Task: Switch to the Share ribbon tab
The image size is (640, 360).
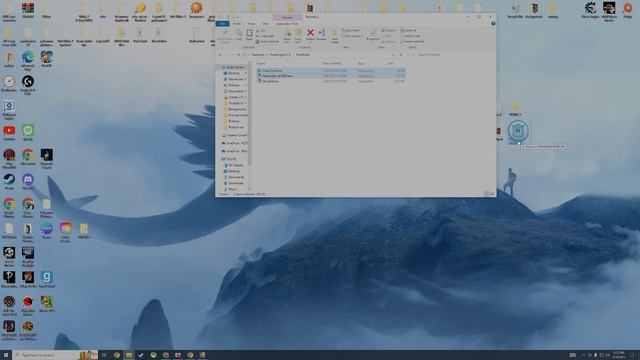Action: point(251,24)
